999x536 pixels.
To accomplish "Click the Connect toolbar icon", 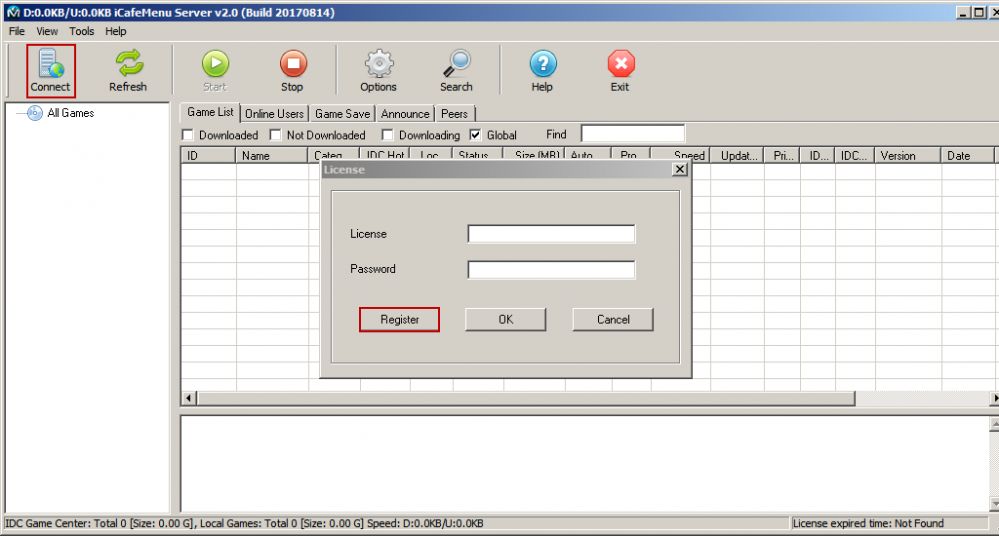I will (51, 71).
